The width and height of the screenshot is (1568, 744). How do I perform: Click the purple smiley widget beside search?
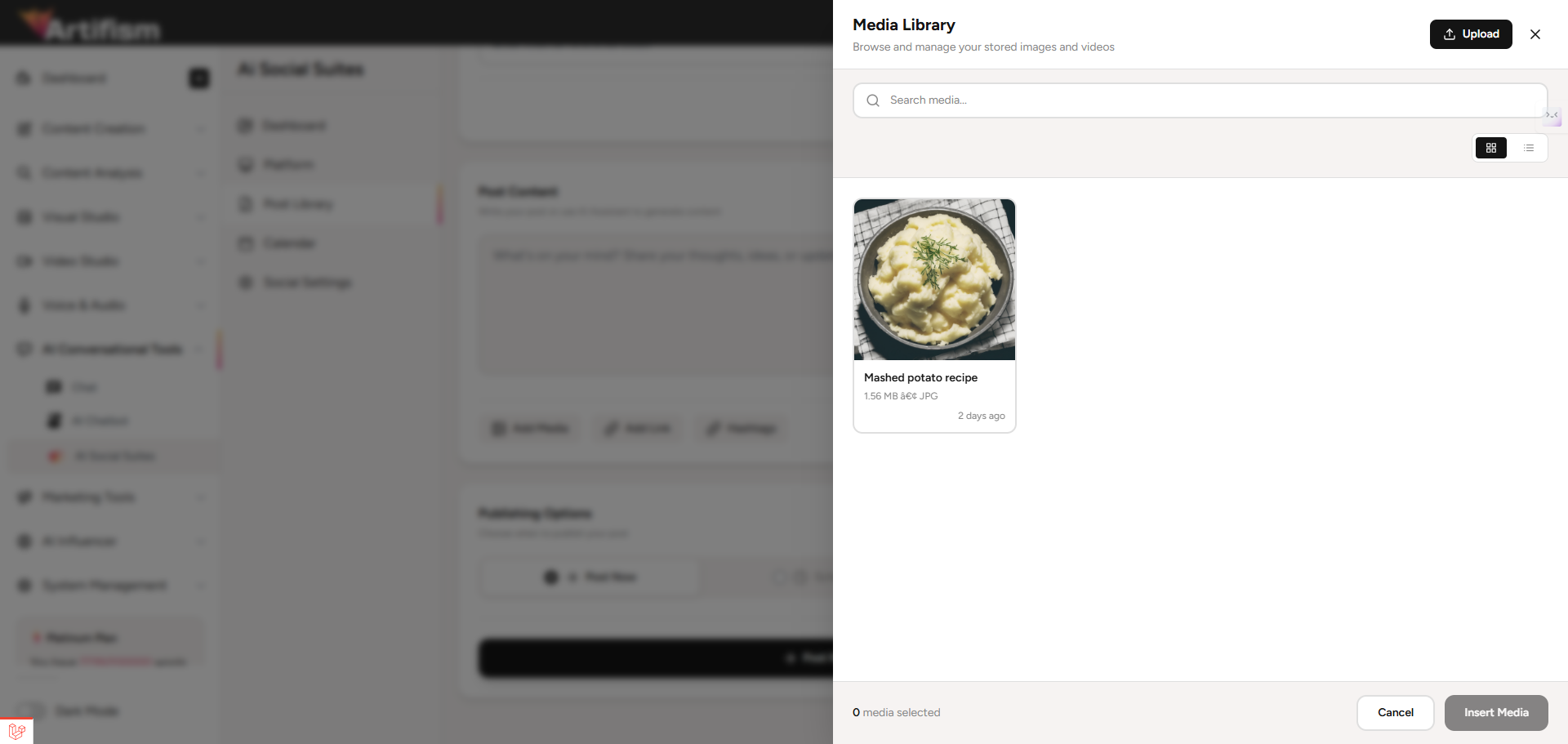point(1552,116)
